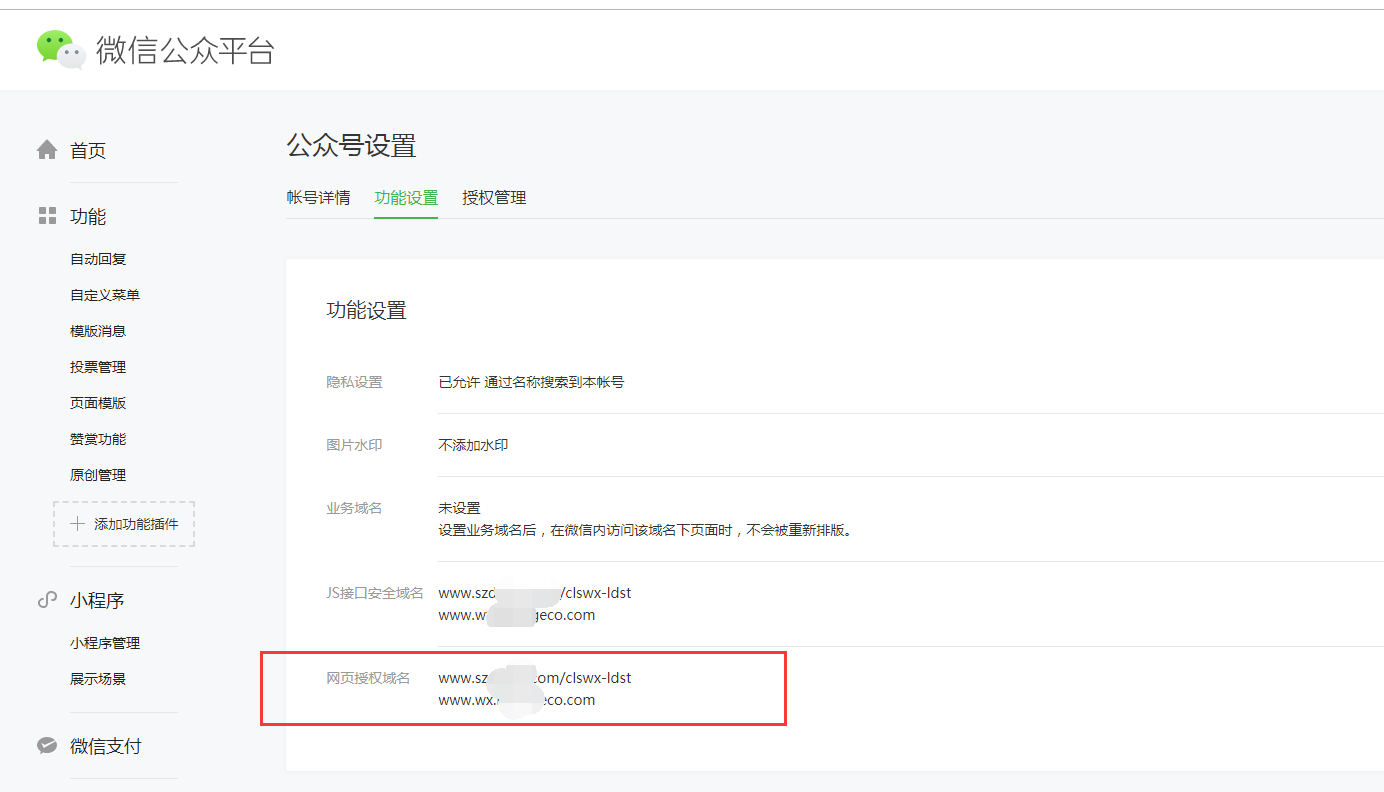1384x792 pixels.
Task: Click the home icon beside 首页
Action: pos(47,150)
